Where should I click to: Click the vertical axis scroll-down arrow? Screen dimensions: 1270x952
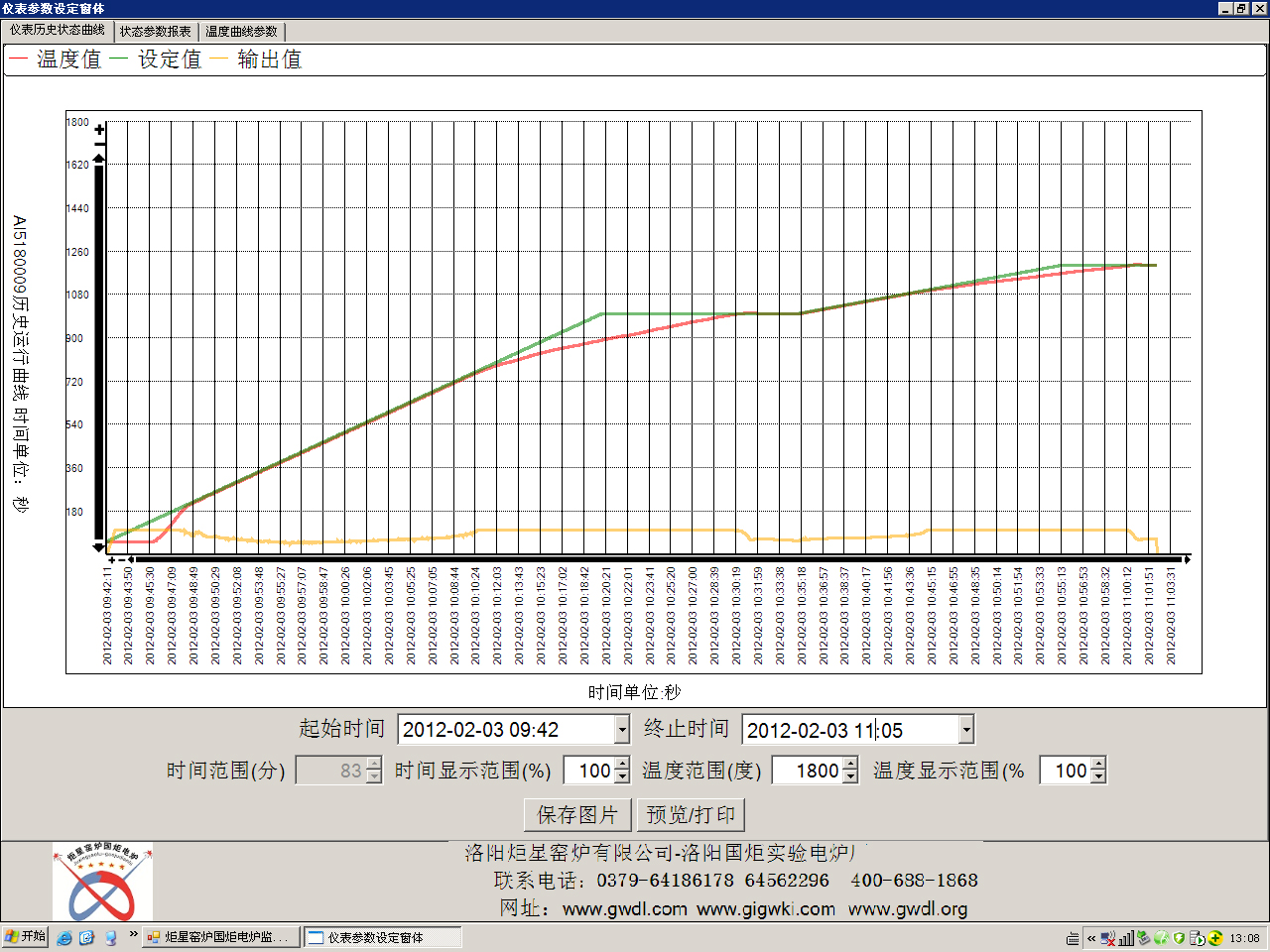pos(98,546)
